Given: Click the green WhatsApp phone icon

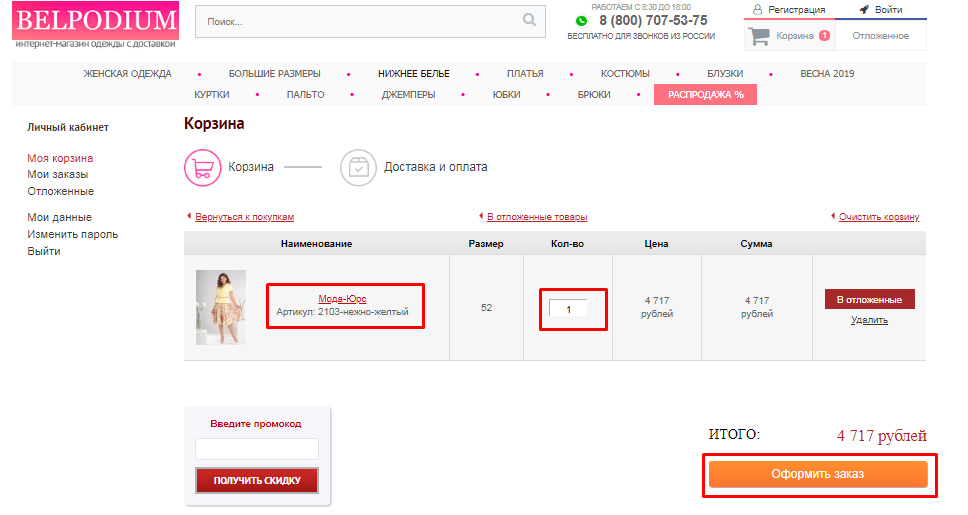Looking at the screenshot, I should tap(581, 20).
